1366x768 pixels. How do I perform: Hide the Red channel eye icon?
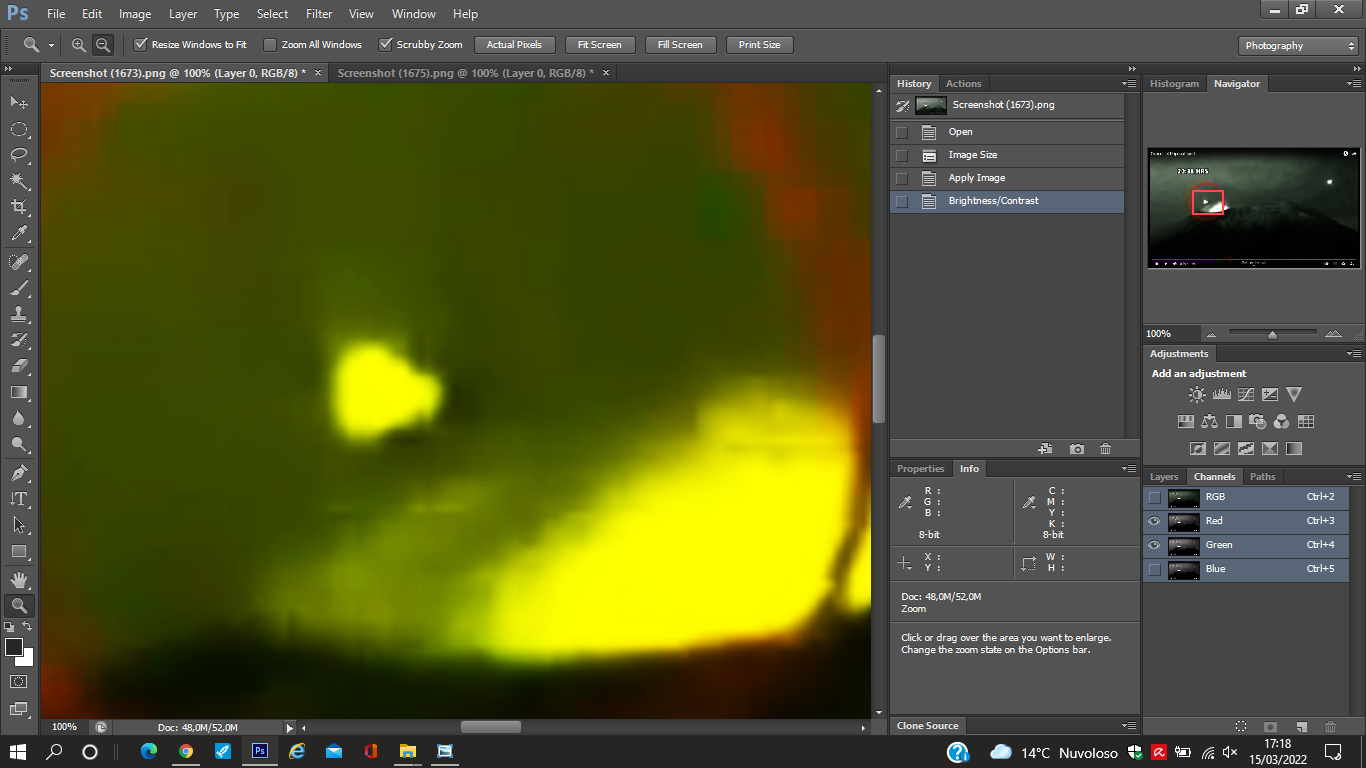coord(1155,521)
